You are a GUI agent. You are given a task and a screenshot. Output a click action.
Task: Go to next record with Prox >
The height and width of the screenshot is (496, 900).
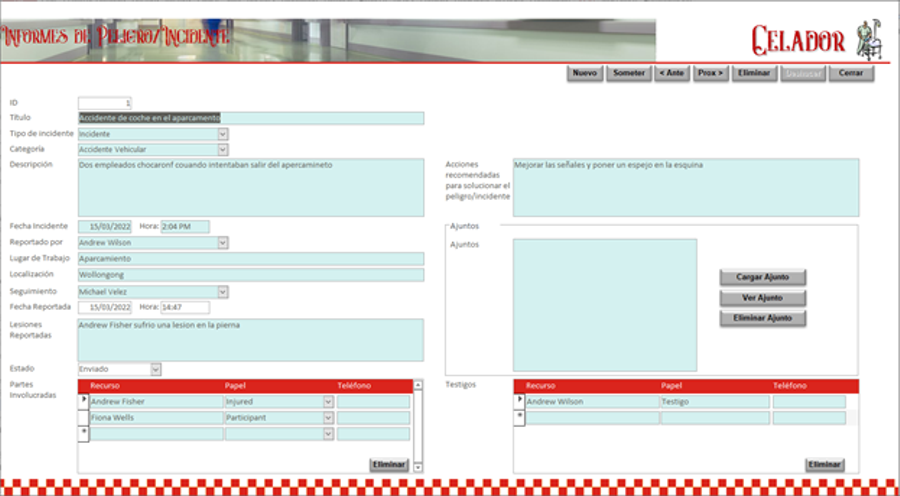click(710, 73)
